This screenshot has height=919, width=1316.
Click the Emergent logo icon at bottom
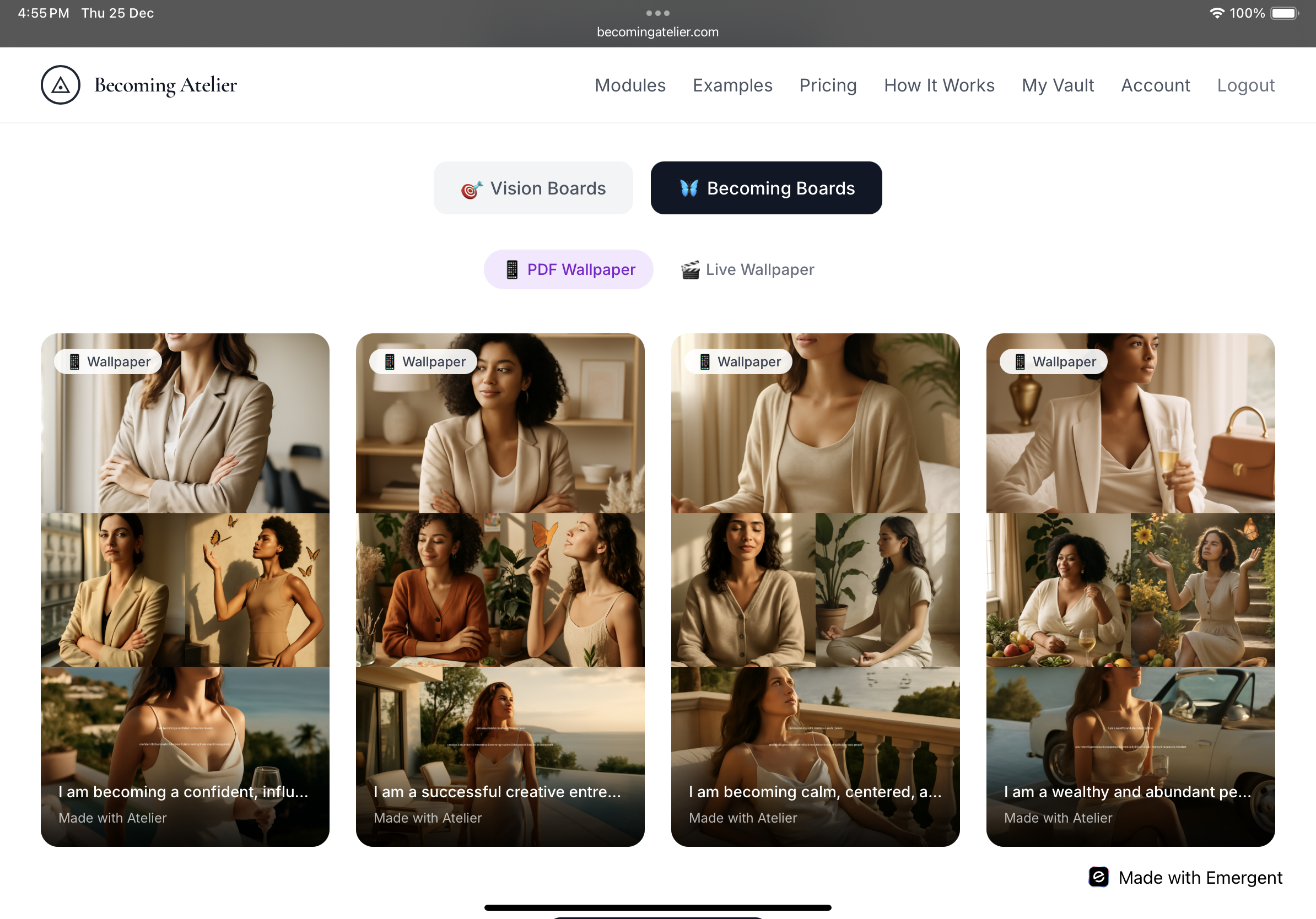[x=1099, y=877]
